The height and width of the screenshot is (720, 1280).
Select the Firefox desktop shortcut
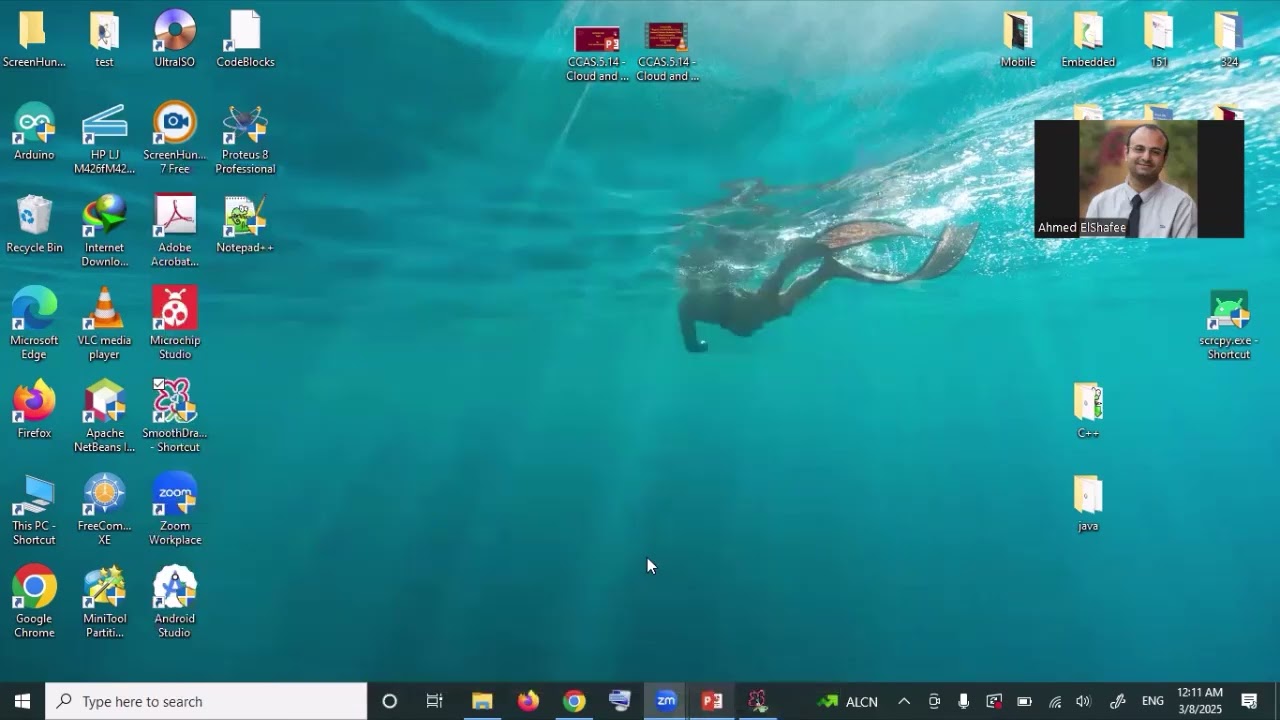pos(34,410)
